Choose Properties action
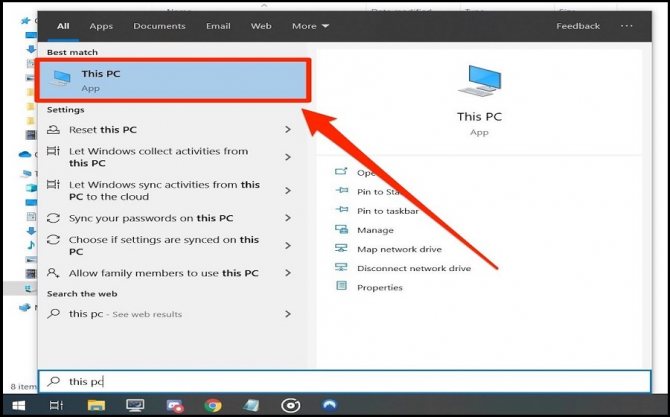This screenshot has width=670, height=417. [x=380, y=288]
